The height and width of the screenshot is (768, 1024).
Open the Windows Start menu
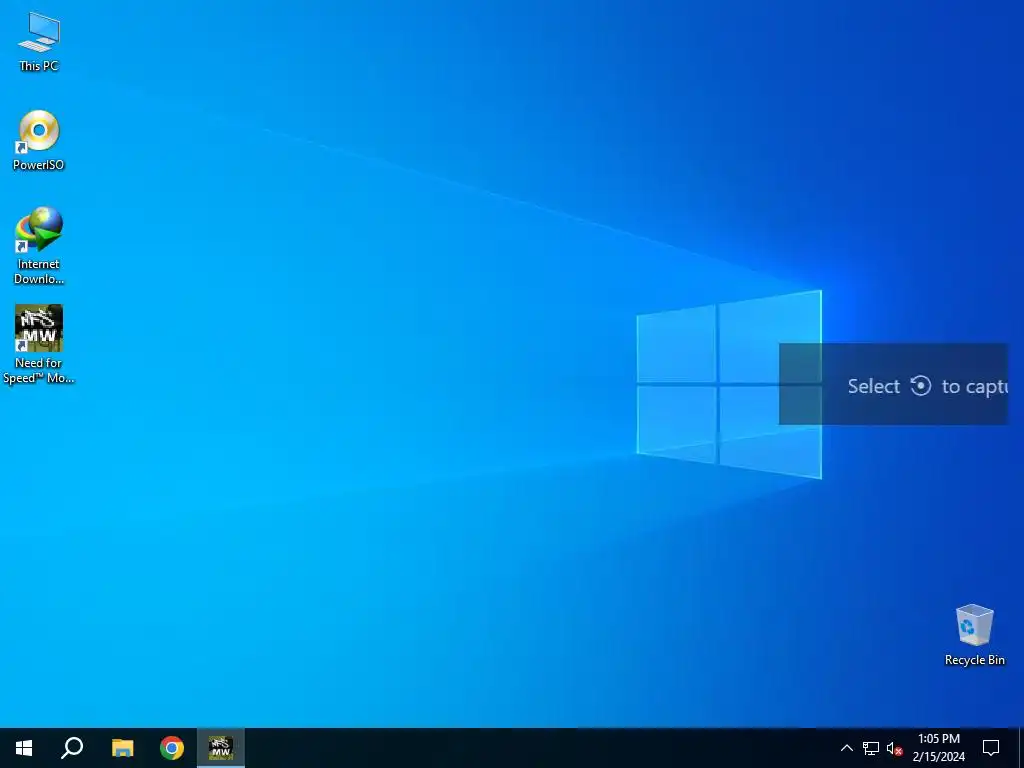coord(24,748)
